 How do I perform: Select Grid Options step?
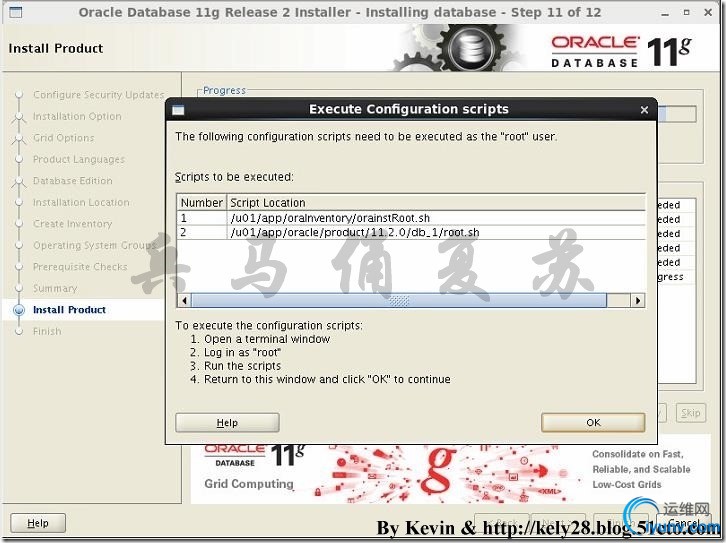[63, 138]
